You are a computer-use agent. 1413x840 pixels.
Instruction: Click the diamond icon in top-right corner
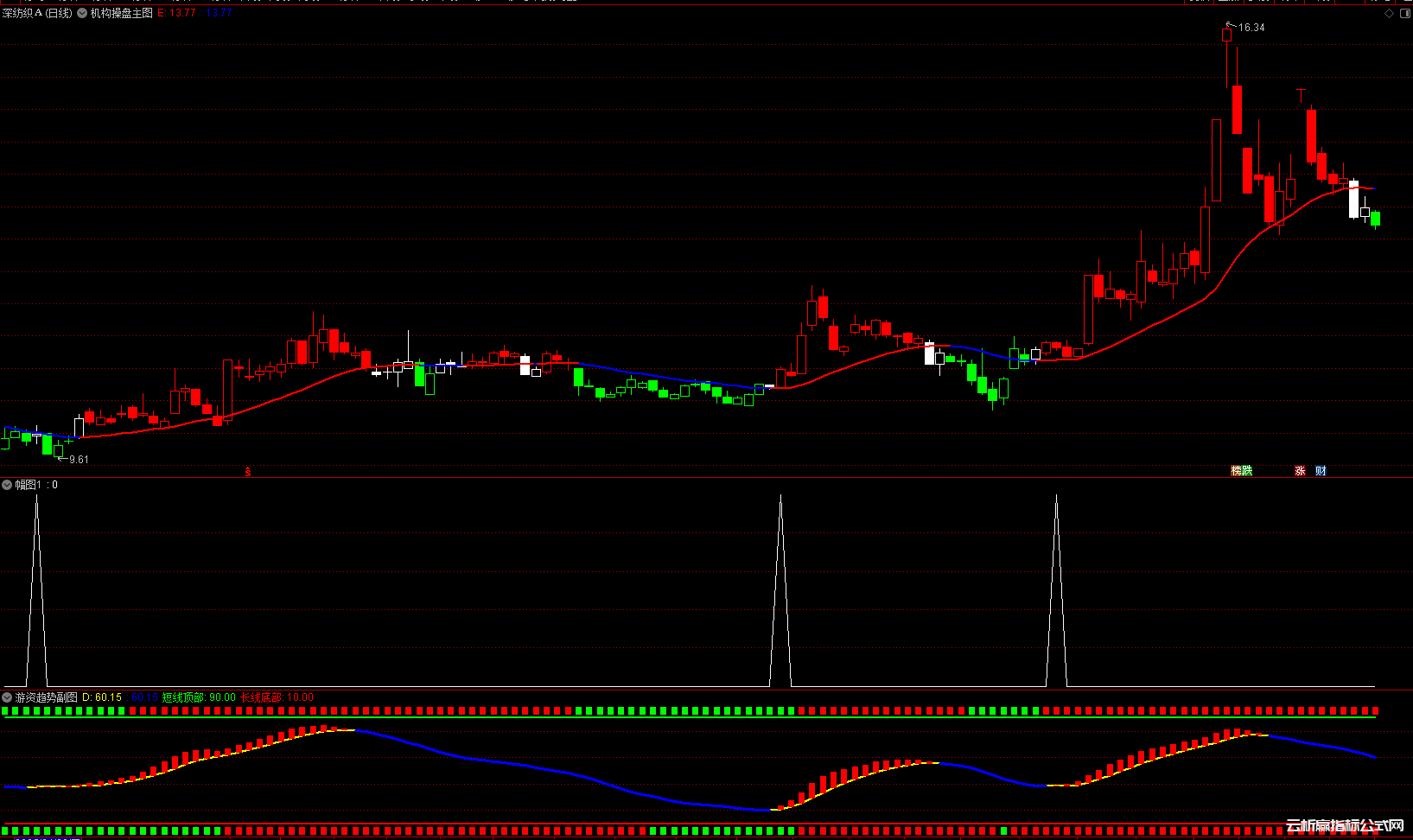tap(1389, 14)
